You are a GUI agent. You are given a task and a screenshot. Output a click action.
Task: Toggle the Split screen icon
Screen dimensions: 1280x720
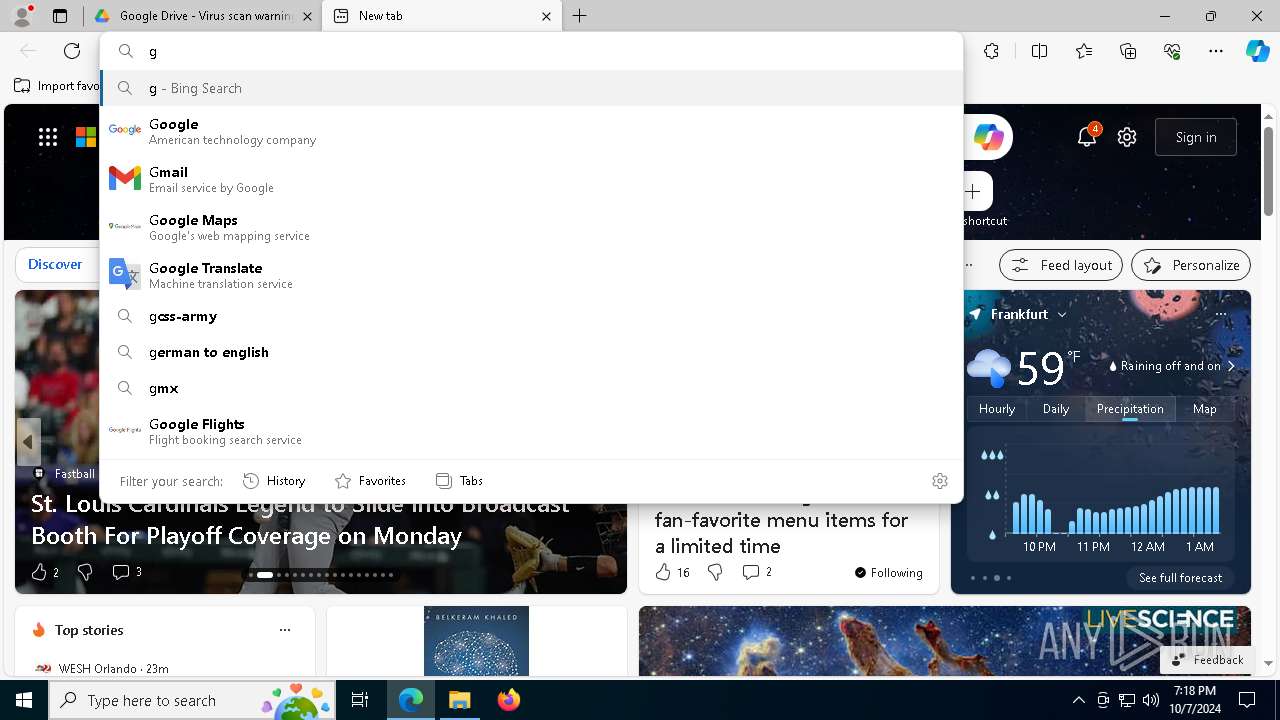pos(1039,51)
